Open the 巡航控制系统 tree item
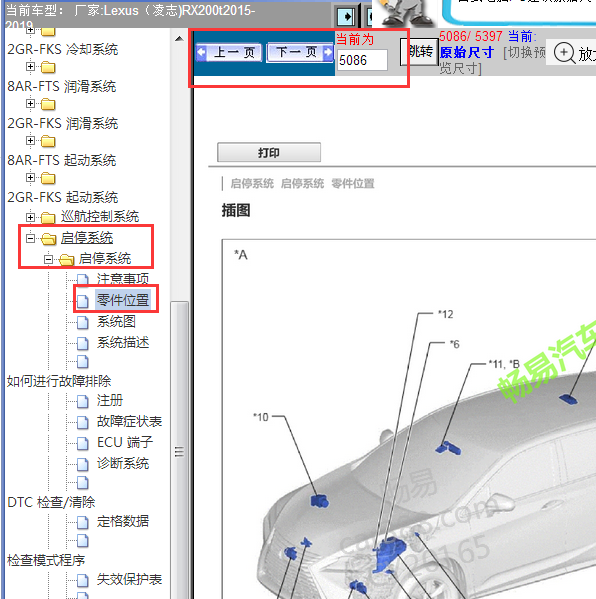This screenshot has width=596, height=599. click(100, 217)
